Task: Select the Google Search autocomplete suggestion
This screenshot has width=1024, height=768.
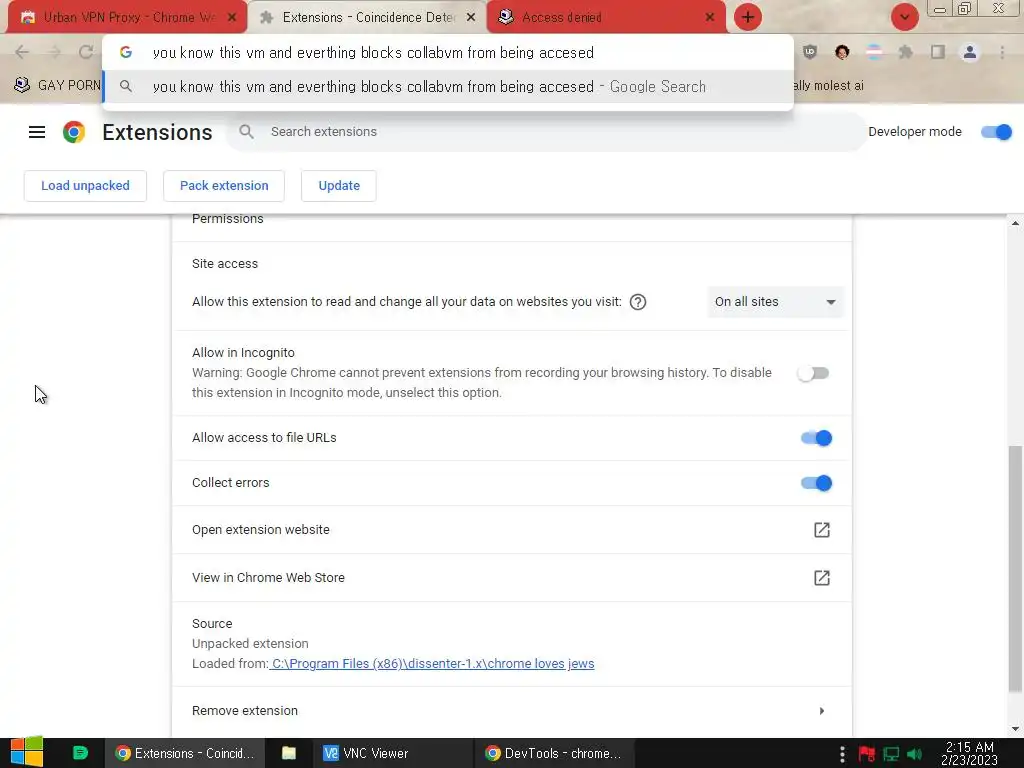Action: (448, 86)
